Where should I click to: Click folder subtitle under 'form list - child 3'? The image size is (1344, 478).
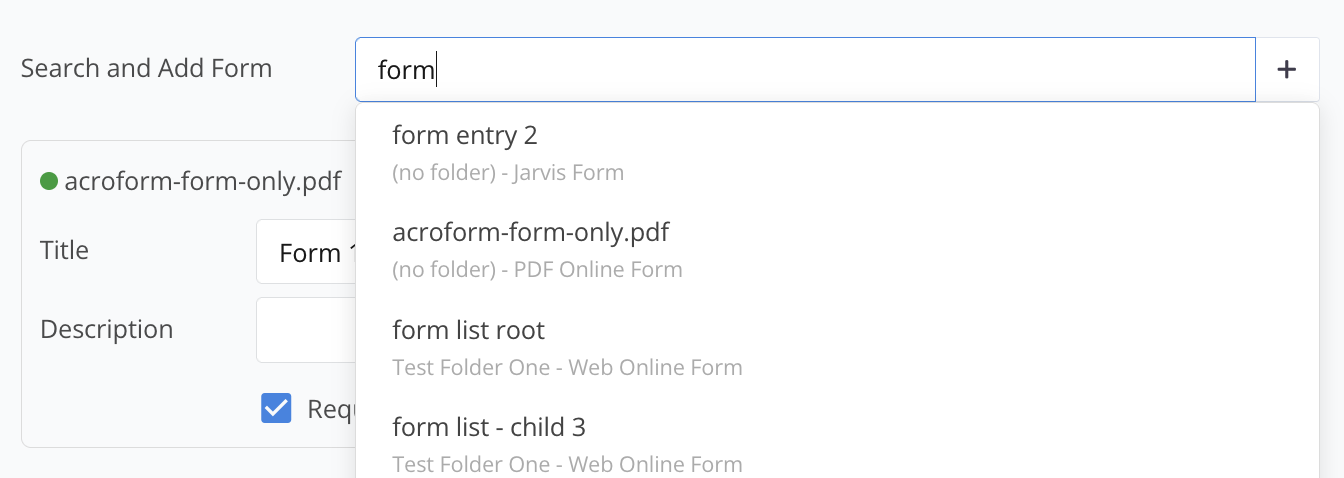tap(567, 464)
